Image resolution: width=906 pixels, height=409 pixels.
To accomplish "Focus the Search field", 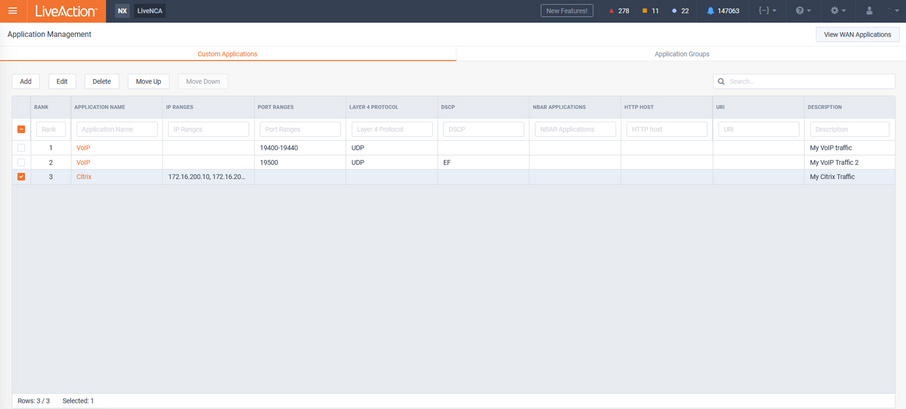I will 804,81.
